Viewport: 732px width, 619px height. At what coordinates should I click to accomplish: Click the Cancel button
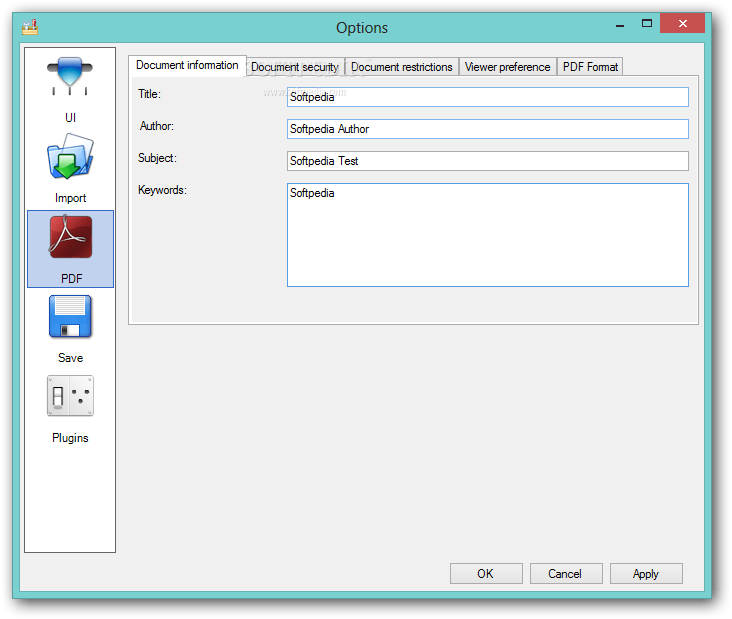566,573
